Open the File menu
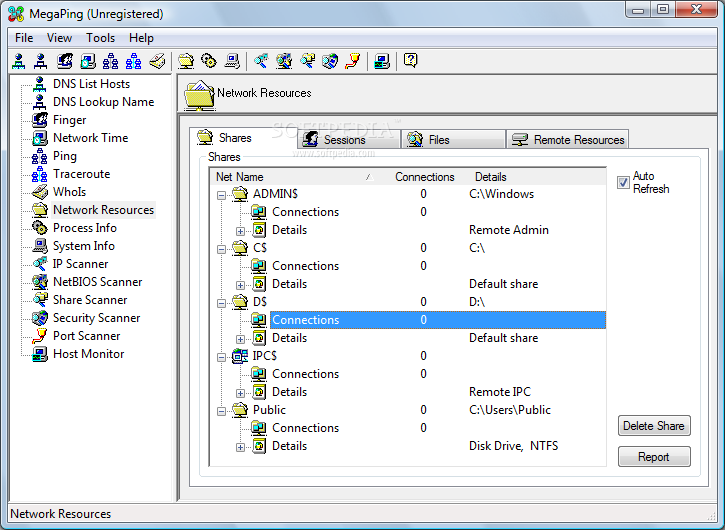Image resolution: width=725 pixels, height=530 pixels. click(x=24, y=38)
